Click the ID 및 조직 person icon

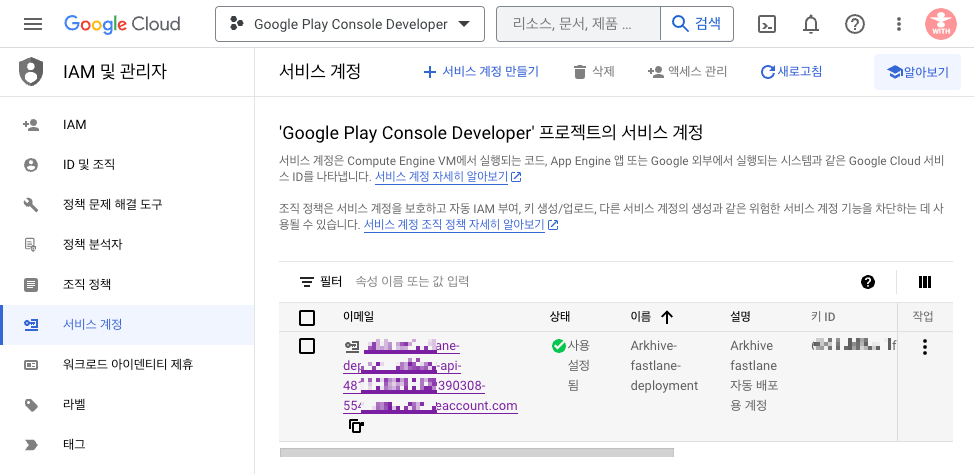click(30, 165)
